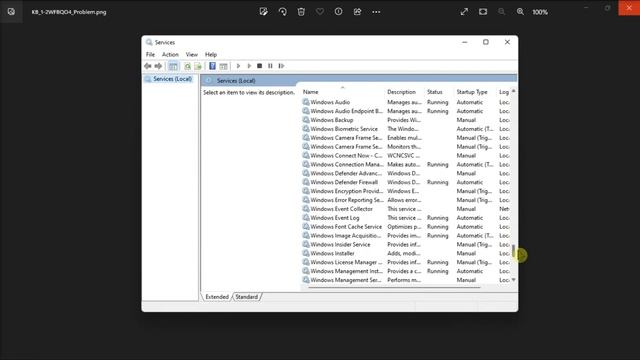640x360 pixels.
Task: Select Windows Error Reporting Se... service
Action: coord(406,200)
